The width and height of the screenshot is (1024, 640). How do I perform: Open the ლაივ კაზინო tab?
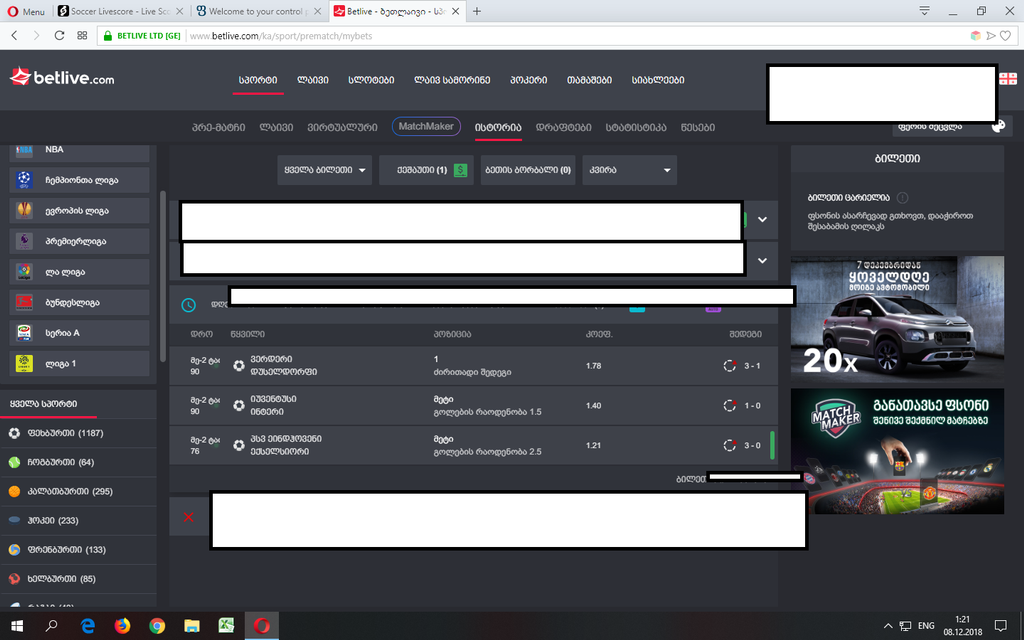pyautogui.click(x=452, y=80)
